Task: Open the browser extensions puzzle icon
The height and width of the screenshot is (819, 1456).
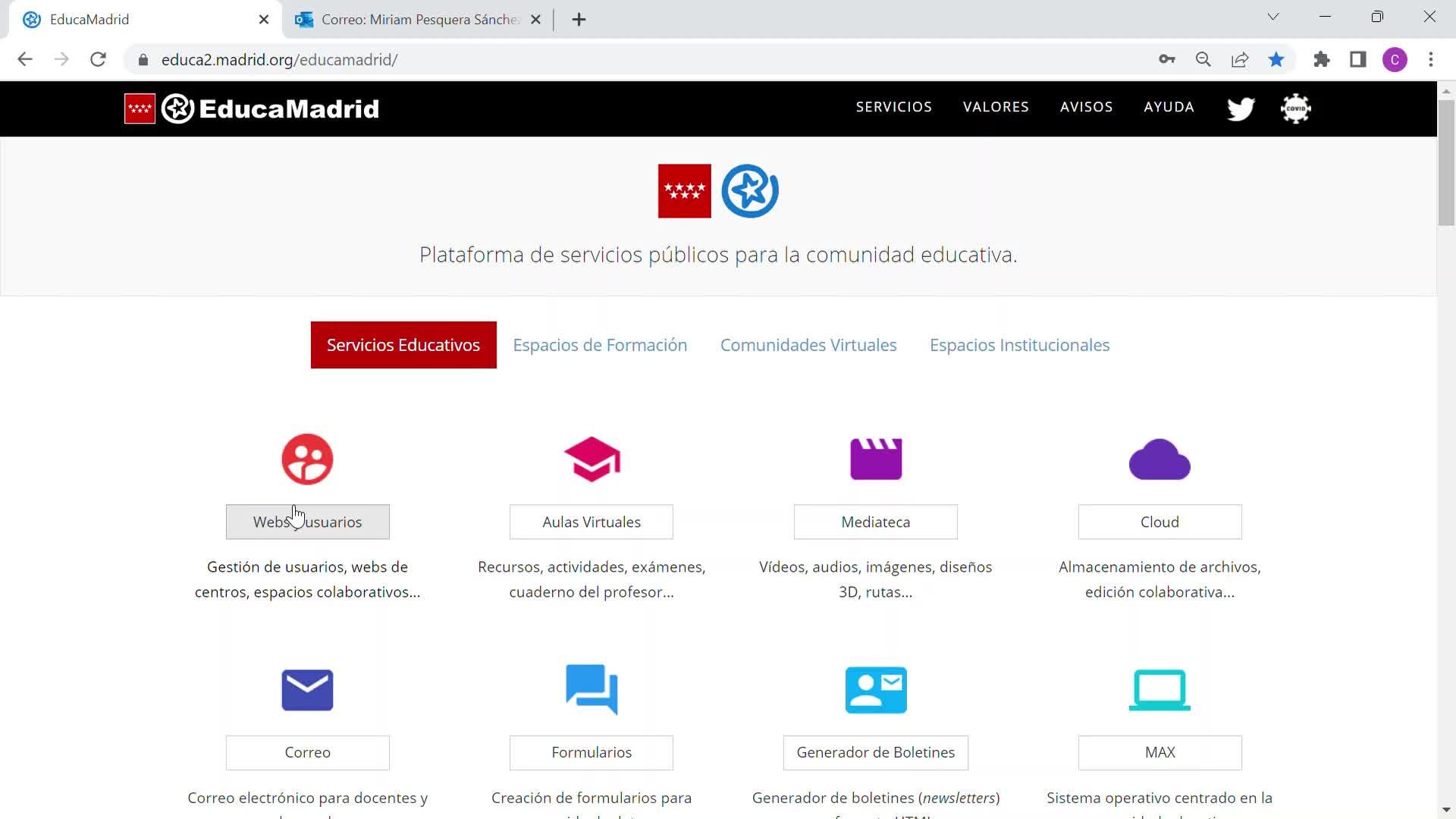Action: (x=1322, y=60)
